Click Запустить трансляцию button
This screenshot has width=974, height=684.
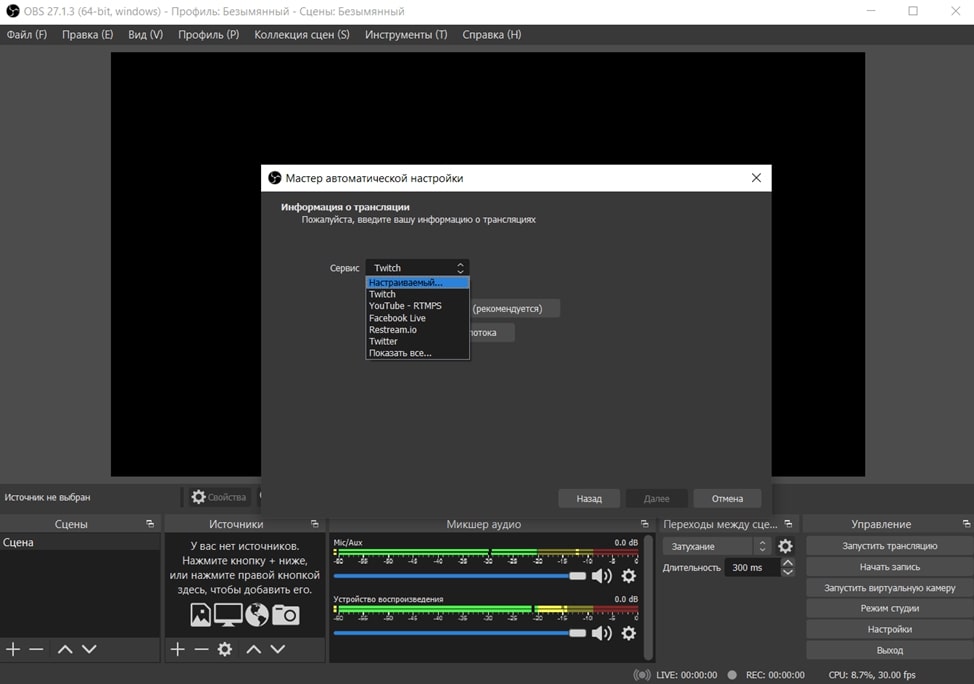point(890,546)
